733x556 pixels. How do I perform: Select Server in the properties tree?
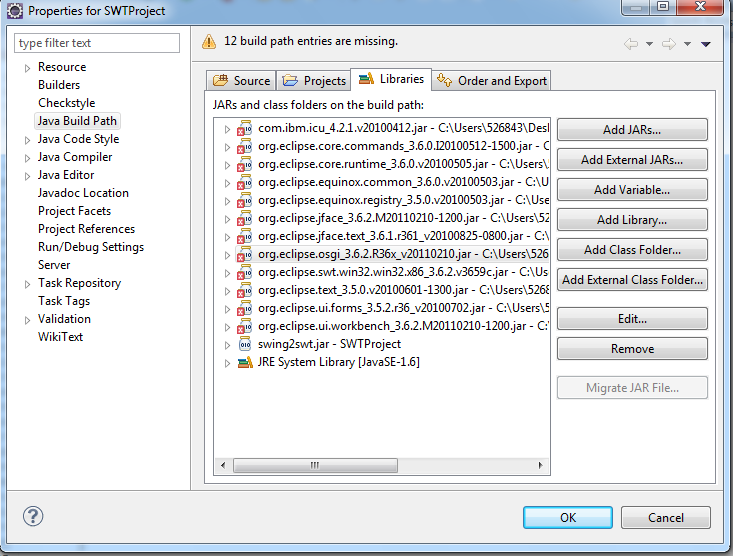click(54, 265)
